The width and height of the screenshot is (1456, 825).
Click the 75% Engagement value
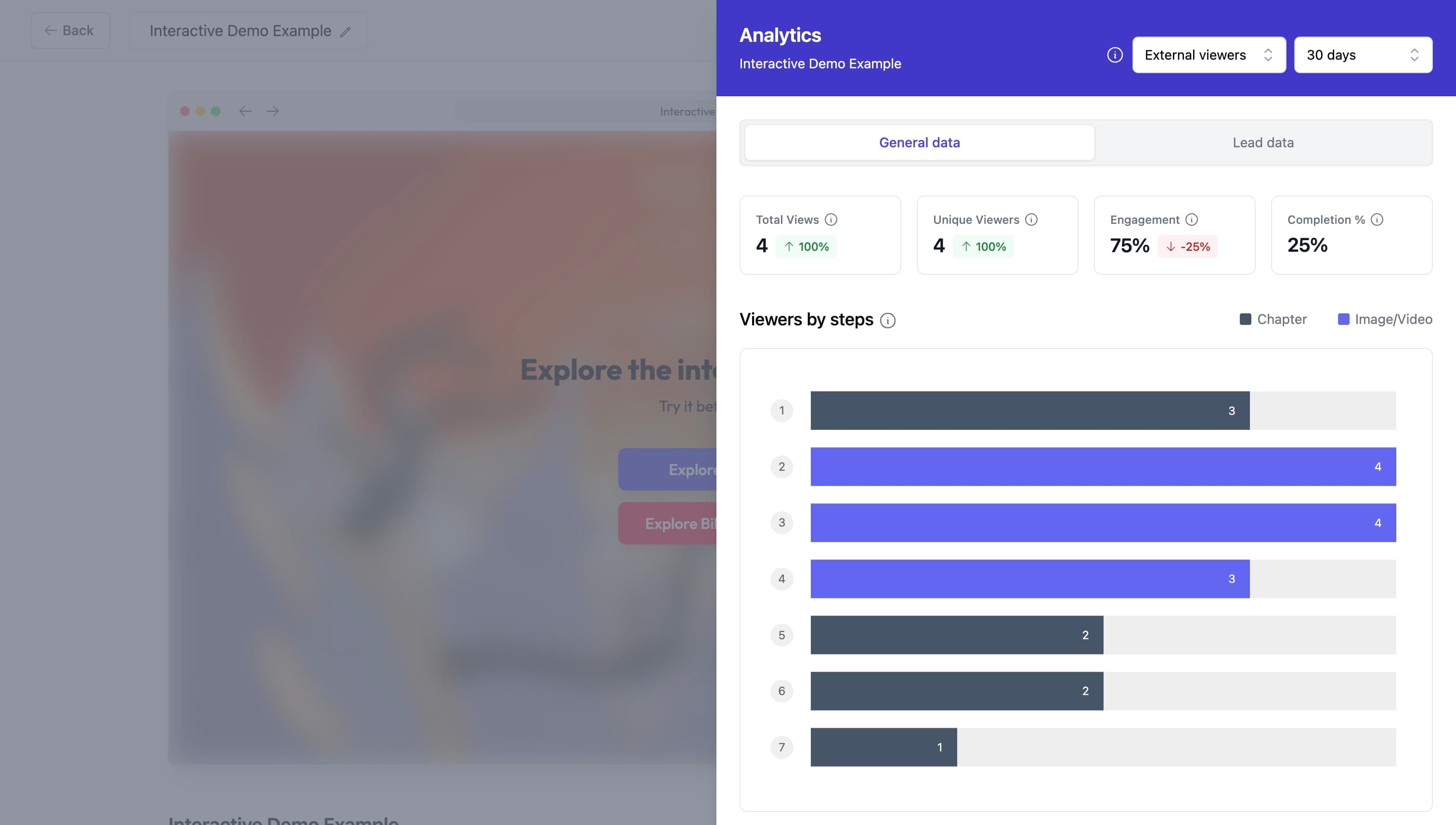(1130, 245)
